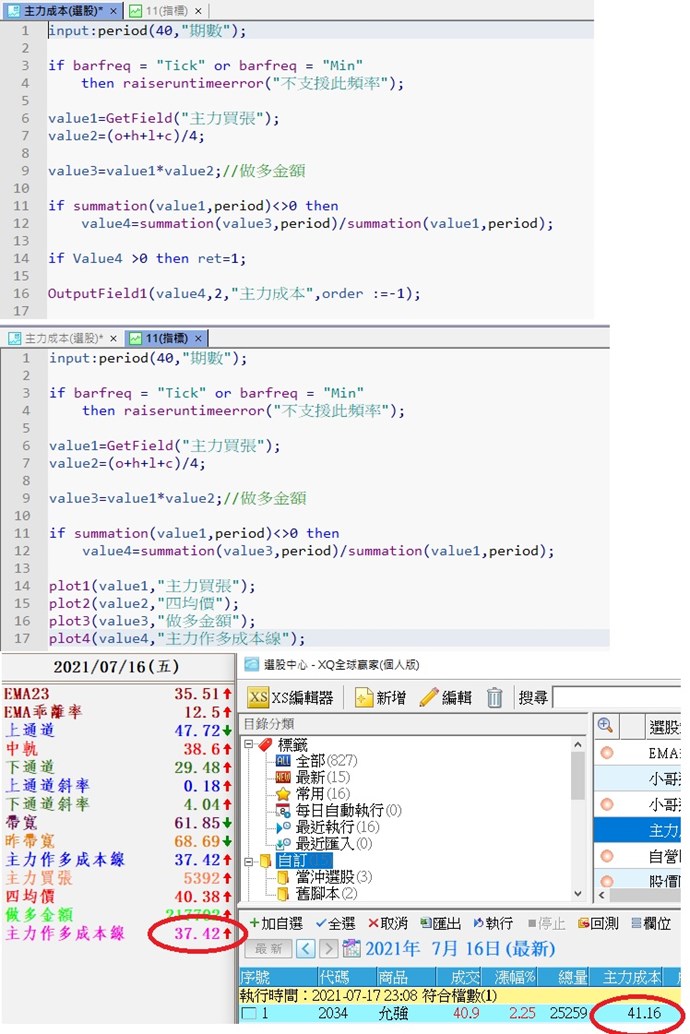The image size is (690, 1034).
Task: Click 回測 backtest button
Action: (x=597, y=923)
